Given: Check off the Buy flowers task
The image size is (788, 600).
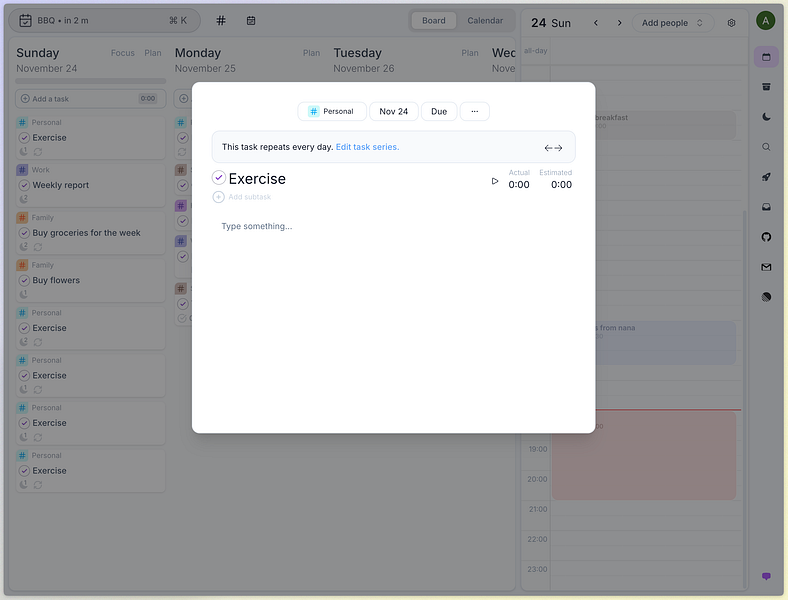Looking at the screenshot, I should pyautogui.click(x=24, y=280).
